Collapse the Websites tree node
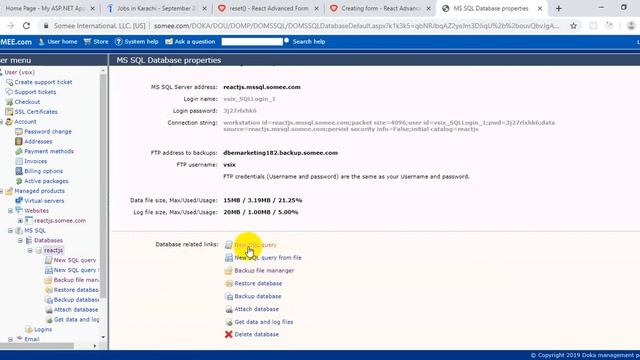Image resolution: width=640 pixels, height=360 pixels. pyautogui.click(x=11, y=211)
